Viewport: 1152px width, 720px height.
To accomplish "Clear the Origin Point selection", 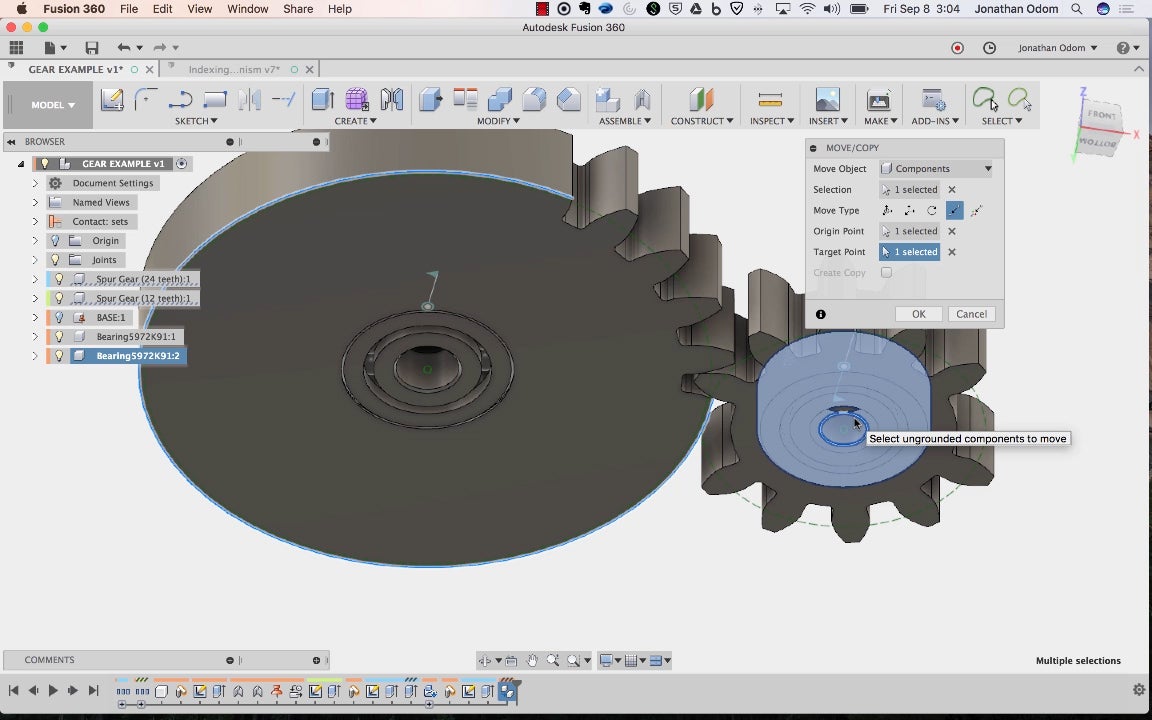I will click(x=952, y=231).
